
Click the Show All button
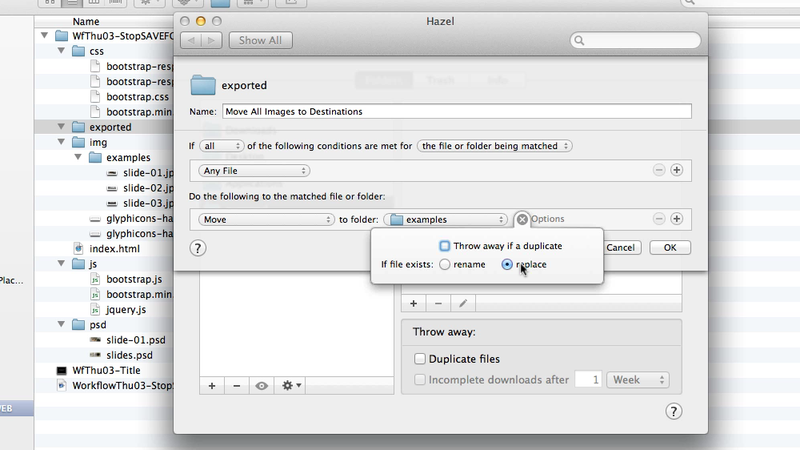pyautogui.click(x=260, y=40)
